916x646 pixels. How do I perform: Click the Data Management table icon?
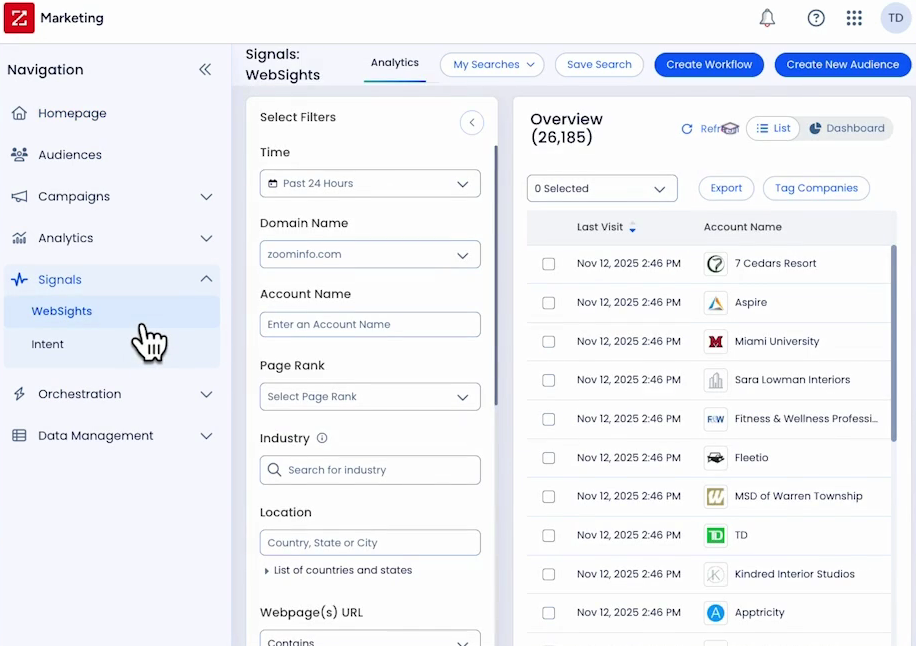tap(19, 435)
